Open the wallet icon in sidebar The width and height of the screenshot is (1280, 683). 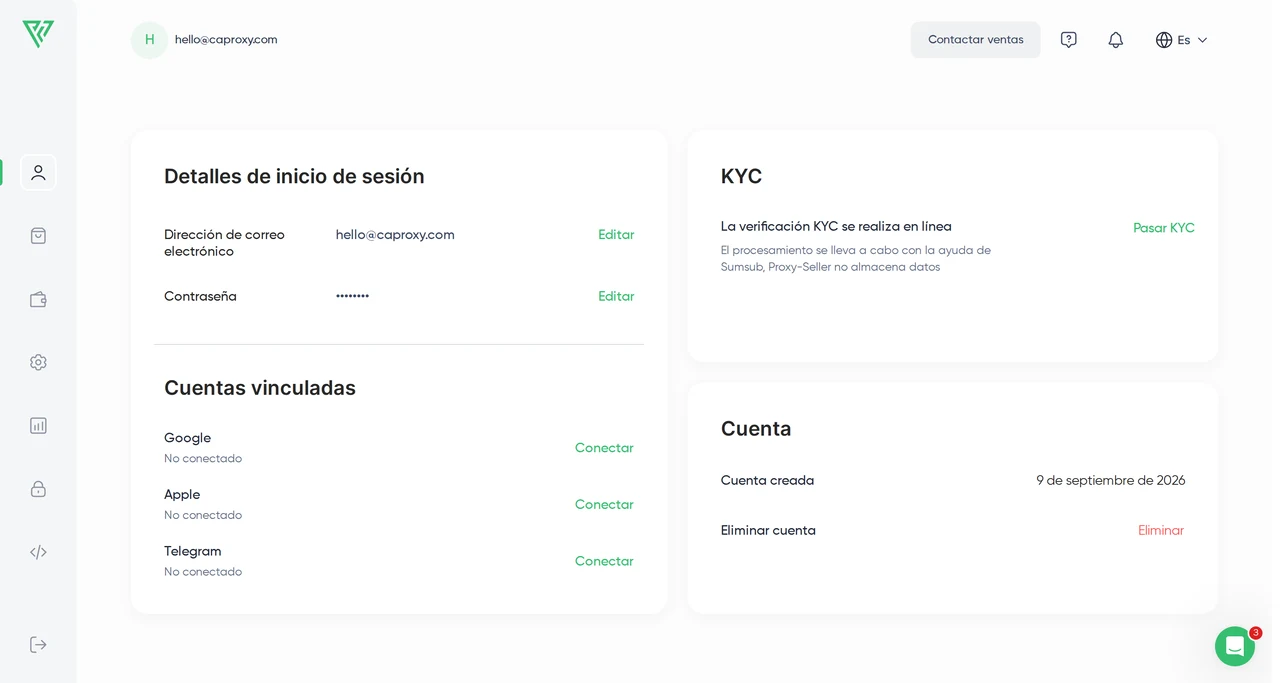click(x=38, y=299)
